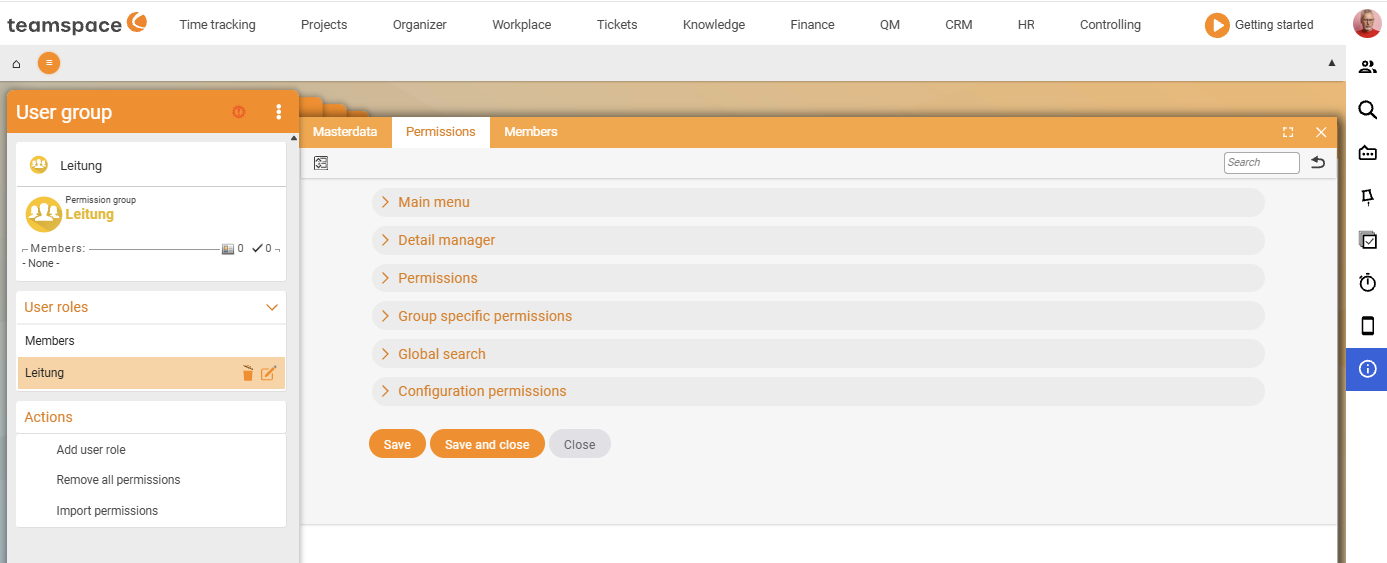Click the Leitung group icon at top of panel

pos(39,165)
